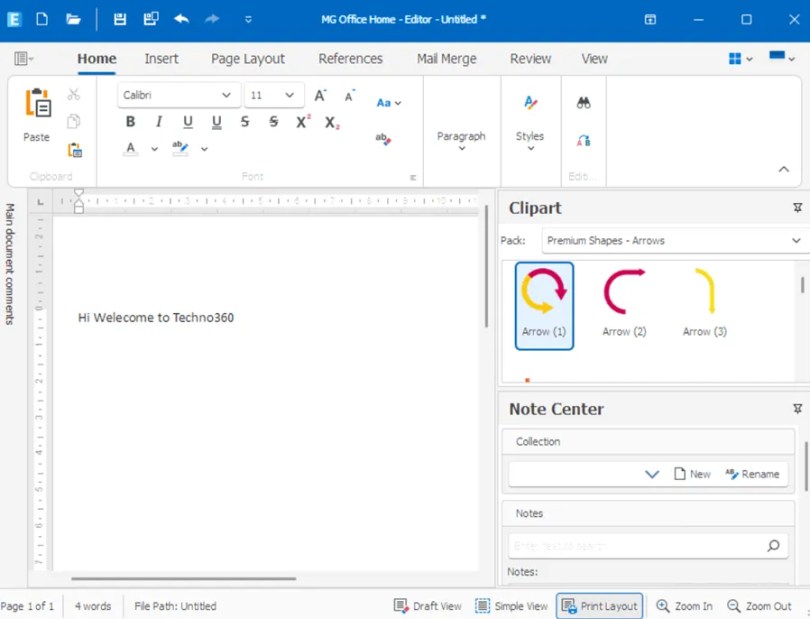The height and width of the screenshot is (619, 810).
Task: Toggle subscript formatting
Action: [332, 122]
